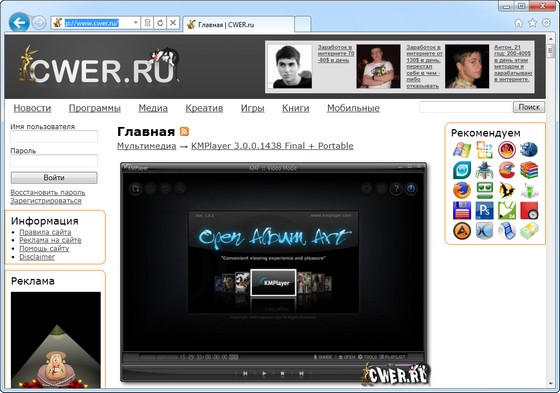
Task: Open the browser Home icon
Action: pos(519,23)
